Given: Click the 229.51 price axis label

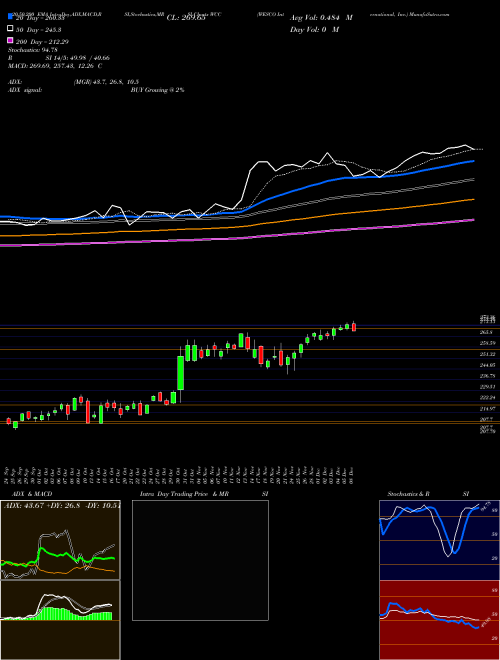Looking at the screenshot, I should click(488, 387).
